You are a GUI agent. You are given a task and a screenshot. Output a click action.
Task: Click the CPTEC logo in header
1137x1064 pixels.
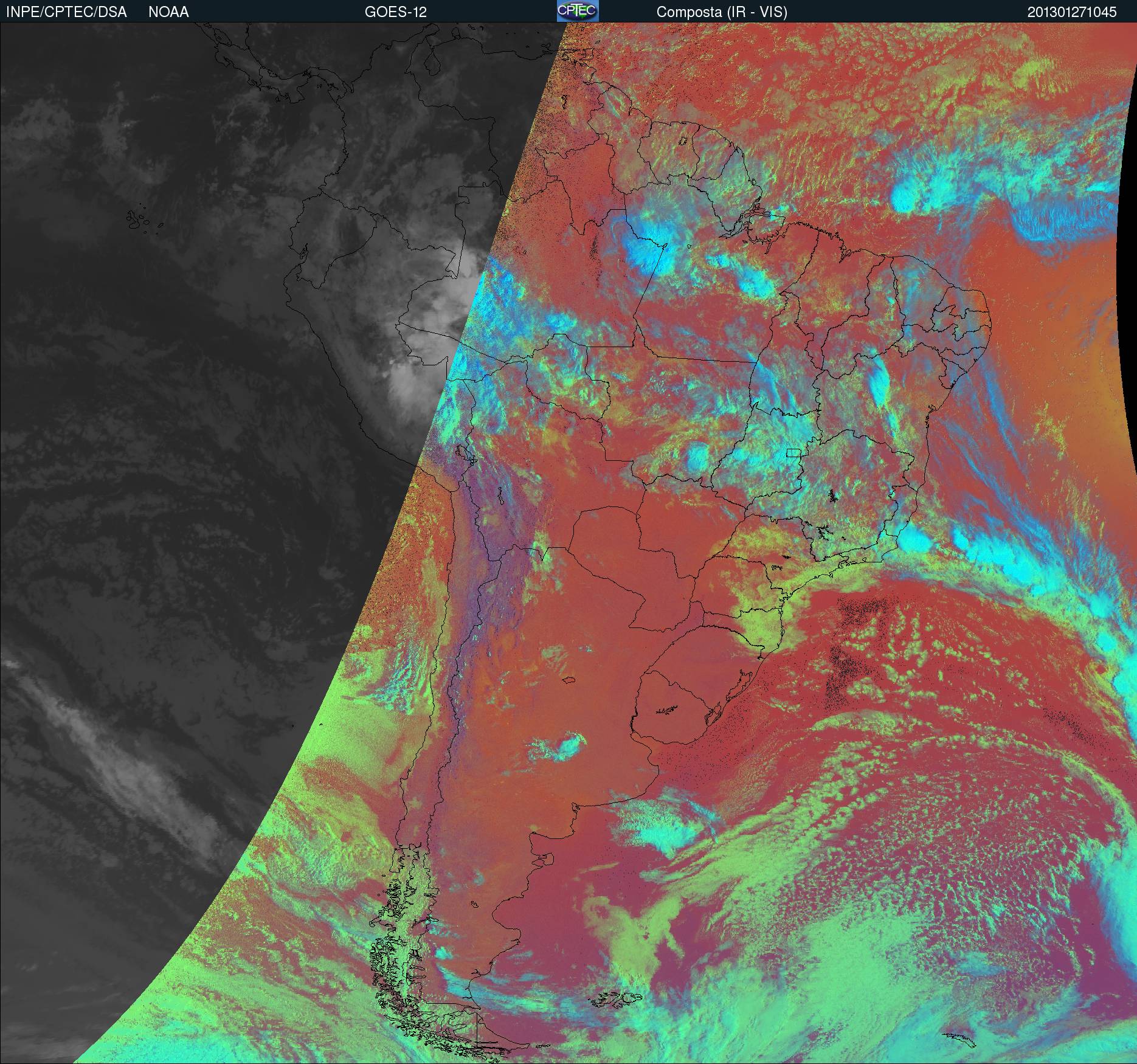pos(578,11)
